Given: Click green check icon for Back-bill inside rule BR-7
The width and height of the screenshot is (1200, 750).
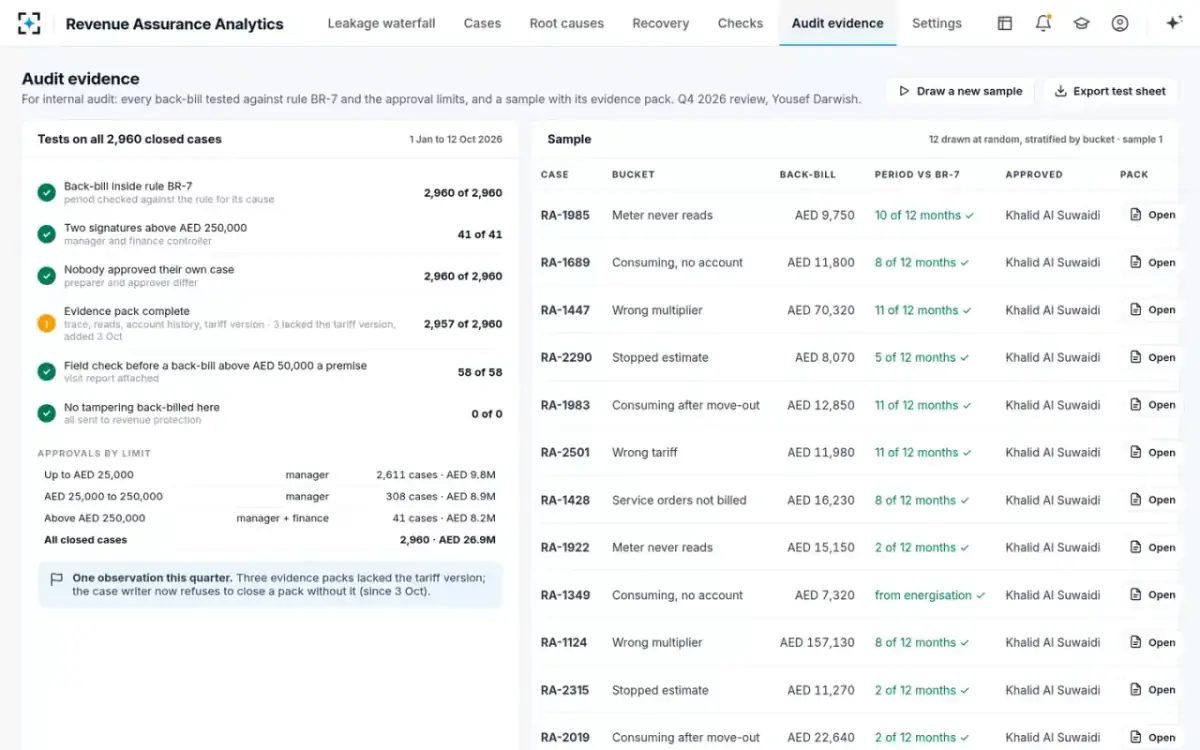Looking at the screenshot, I should [46, 192].
